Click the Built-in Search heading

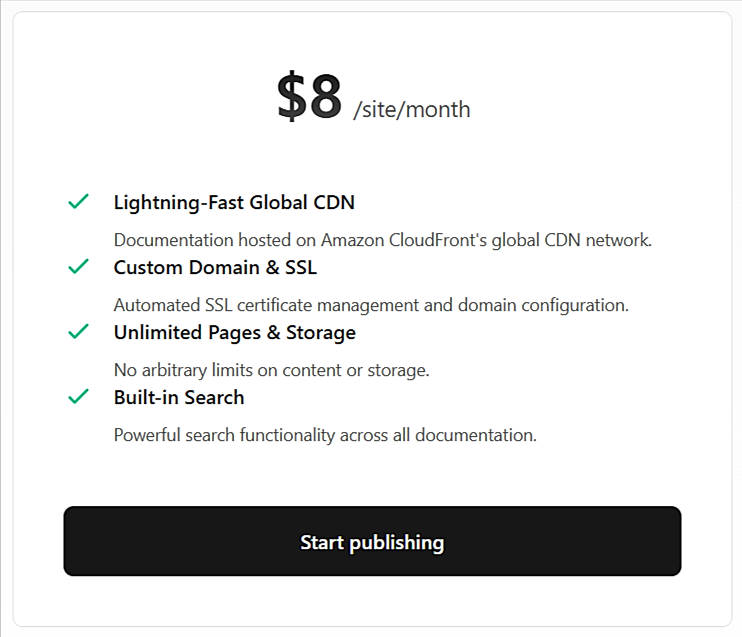coord(179,398)
